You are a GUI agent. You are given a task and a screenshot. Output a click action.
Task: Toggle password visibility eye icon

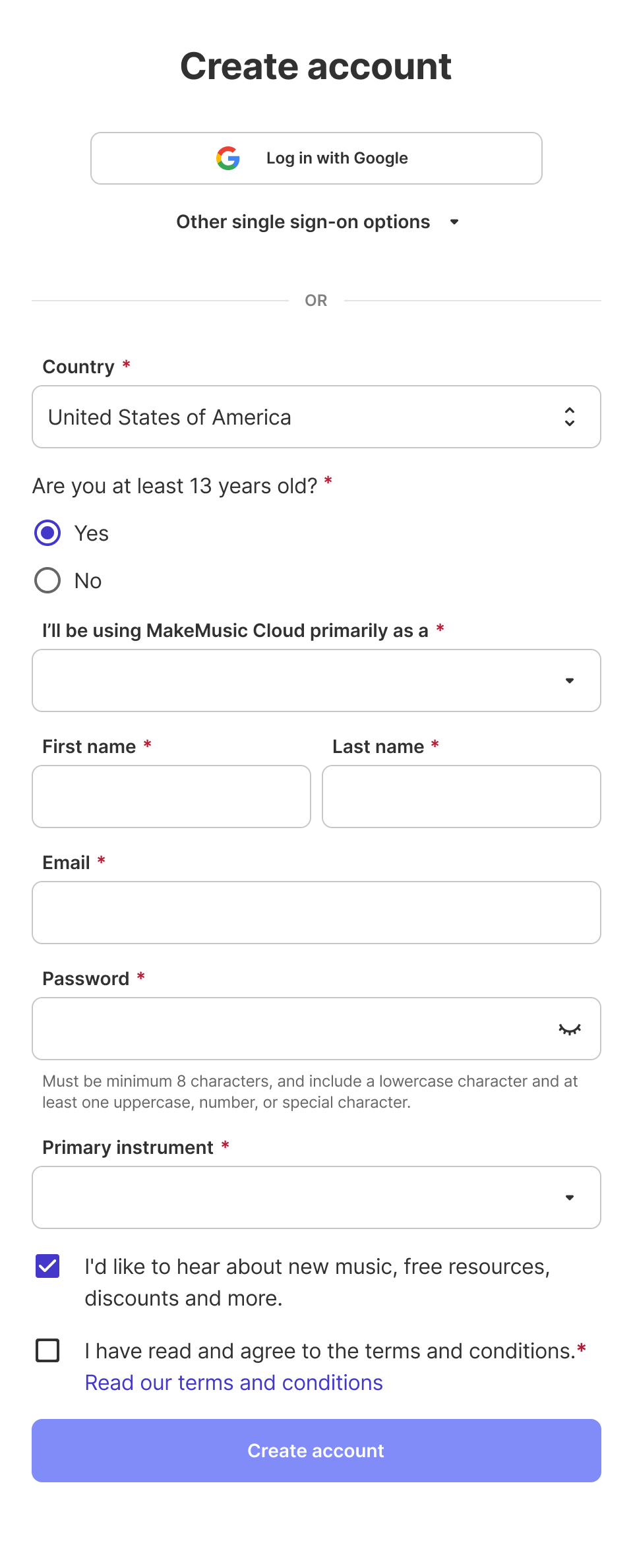570,1029
